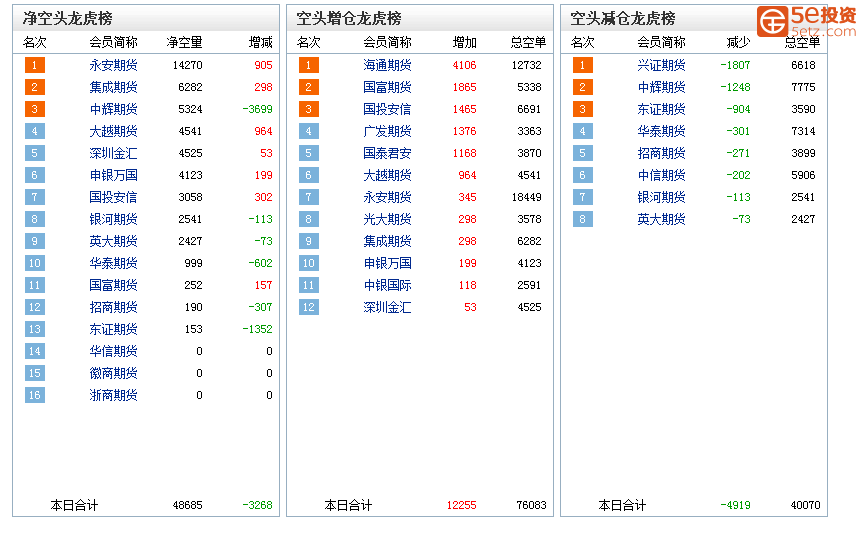Viewport: 864px width, 544px height.
Task: Select 国投安信 in 空头增仓龙虎榜
Action: point(387,109)
